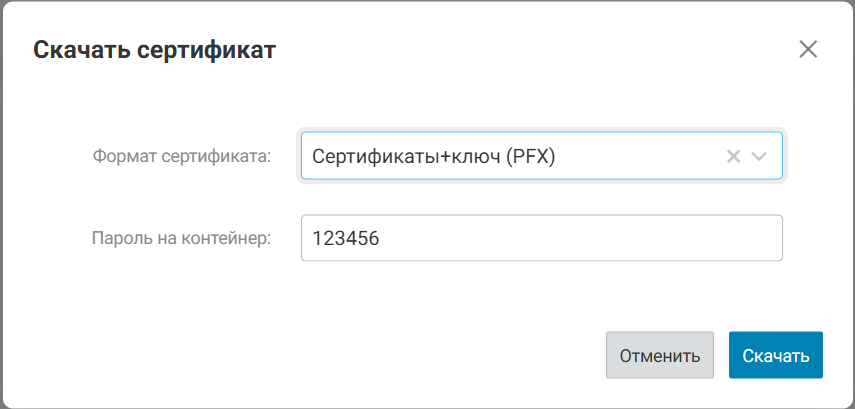Click the Пароль на контейнер label
Screen dimensions: 855x409
point(181,238)
